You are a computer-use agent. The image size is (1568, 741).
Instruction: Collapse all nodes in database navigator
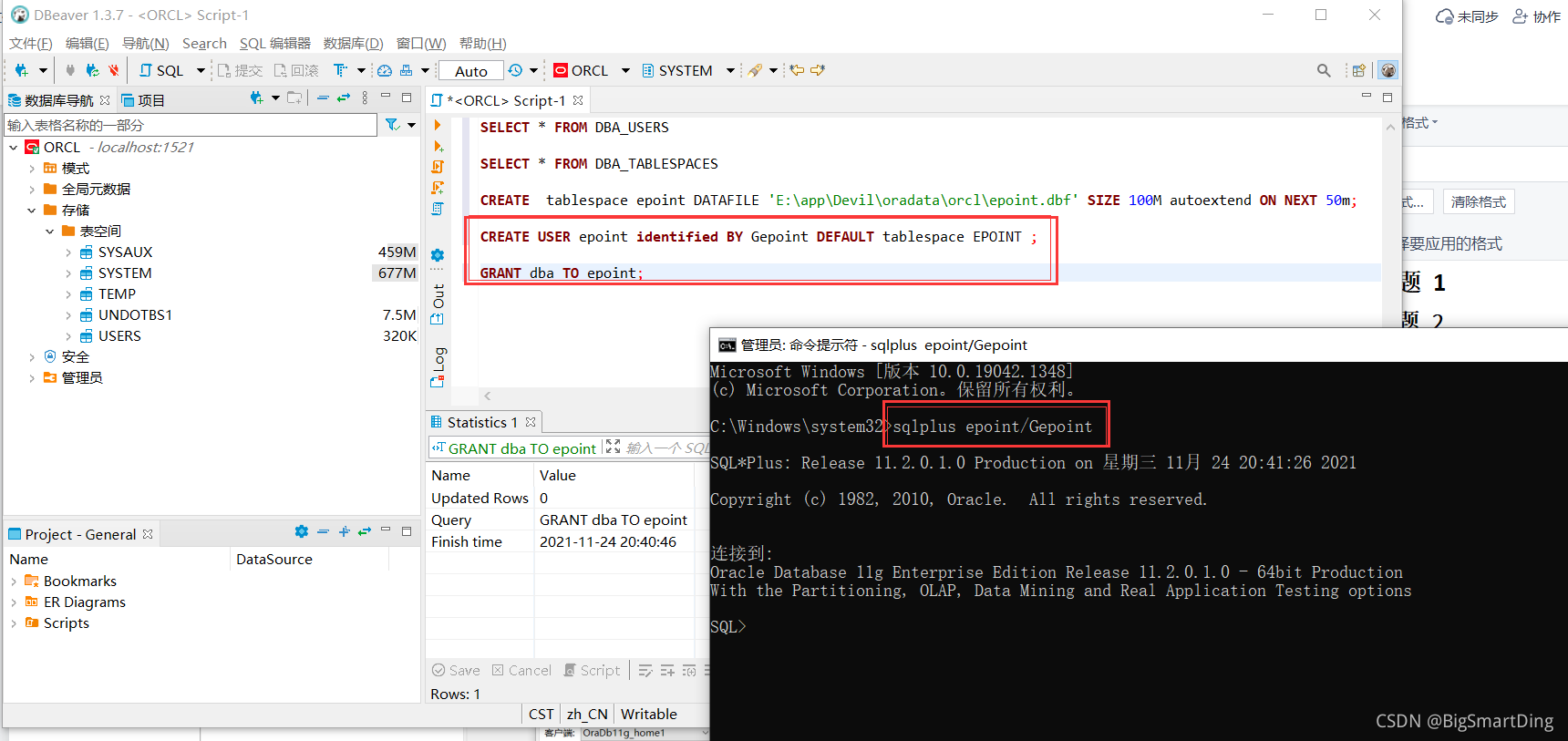click(x=323, y=98)
